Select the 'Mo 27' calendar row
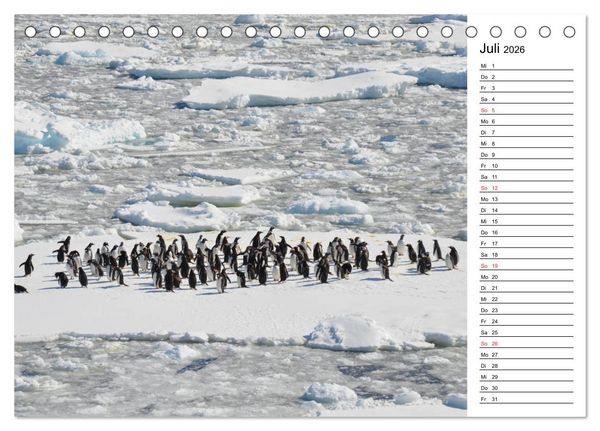600x431 pixels. [x=527, y=354]
